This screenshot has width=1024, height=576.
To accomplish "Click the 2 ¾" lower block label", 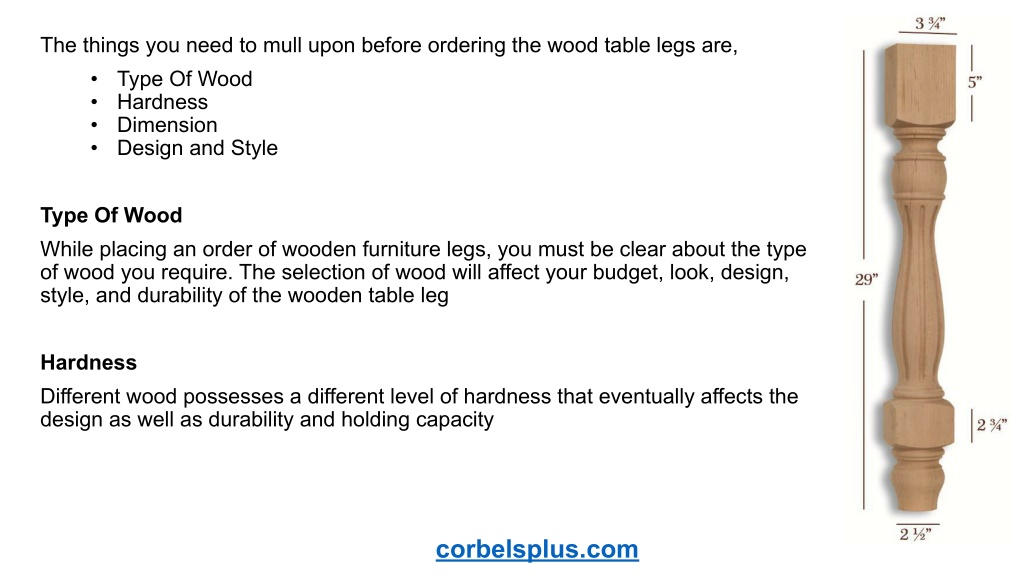I will (991, 425).
